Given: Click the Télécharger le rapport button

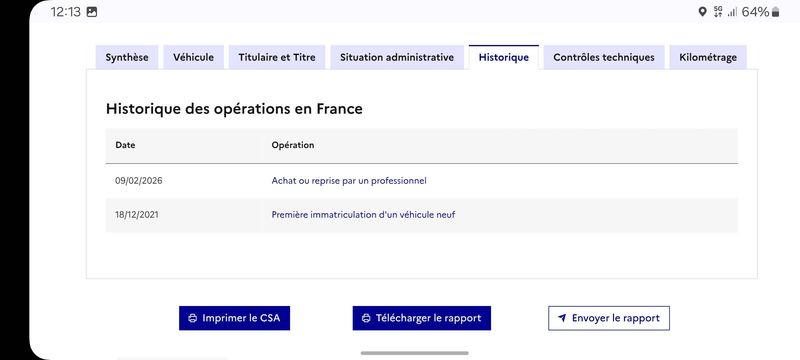Looking at the screenshot, I should (x=421, y=318).
